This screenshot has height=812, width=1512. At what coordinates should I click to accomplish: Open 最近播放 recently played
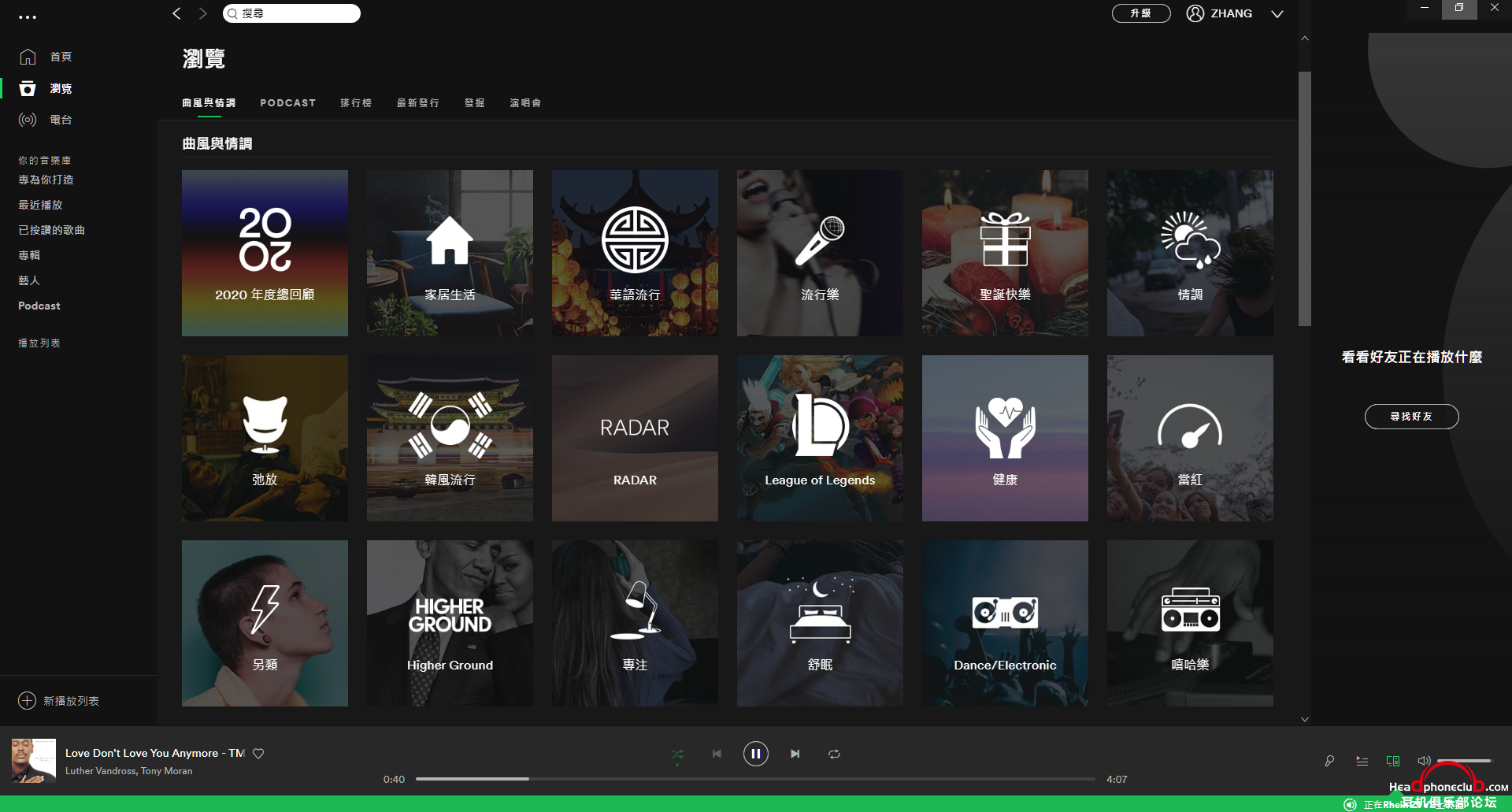point(40,205)
